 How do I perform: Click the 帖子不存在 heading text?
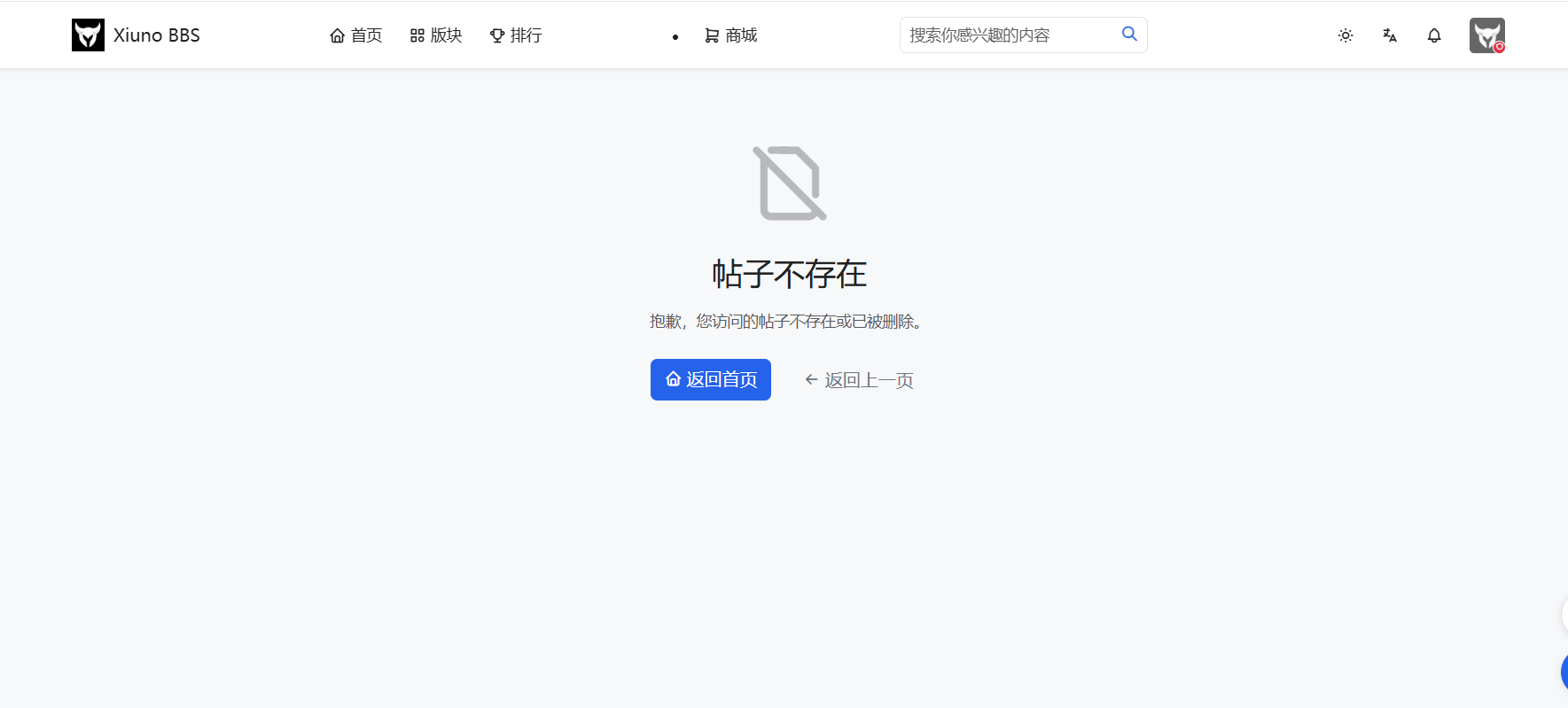tap(790, 274)
